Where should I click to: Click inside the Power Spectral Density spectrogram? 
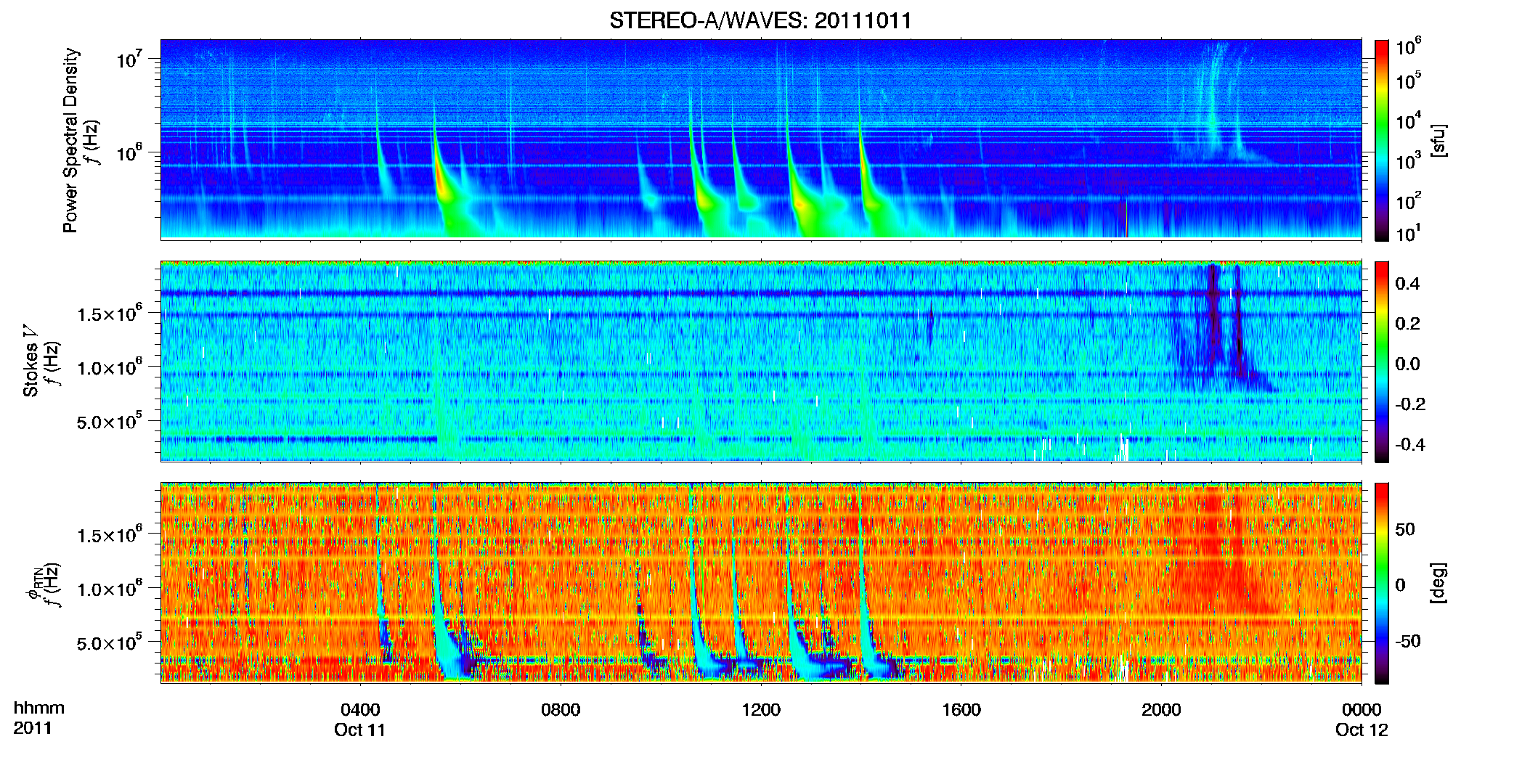coord(761,139)
